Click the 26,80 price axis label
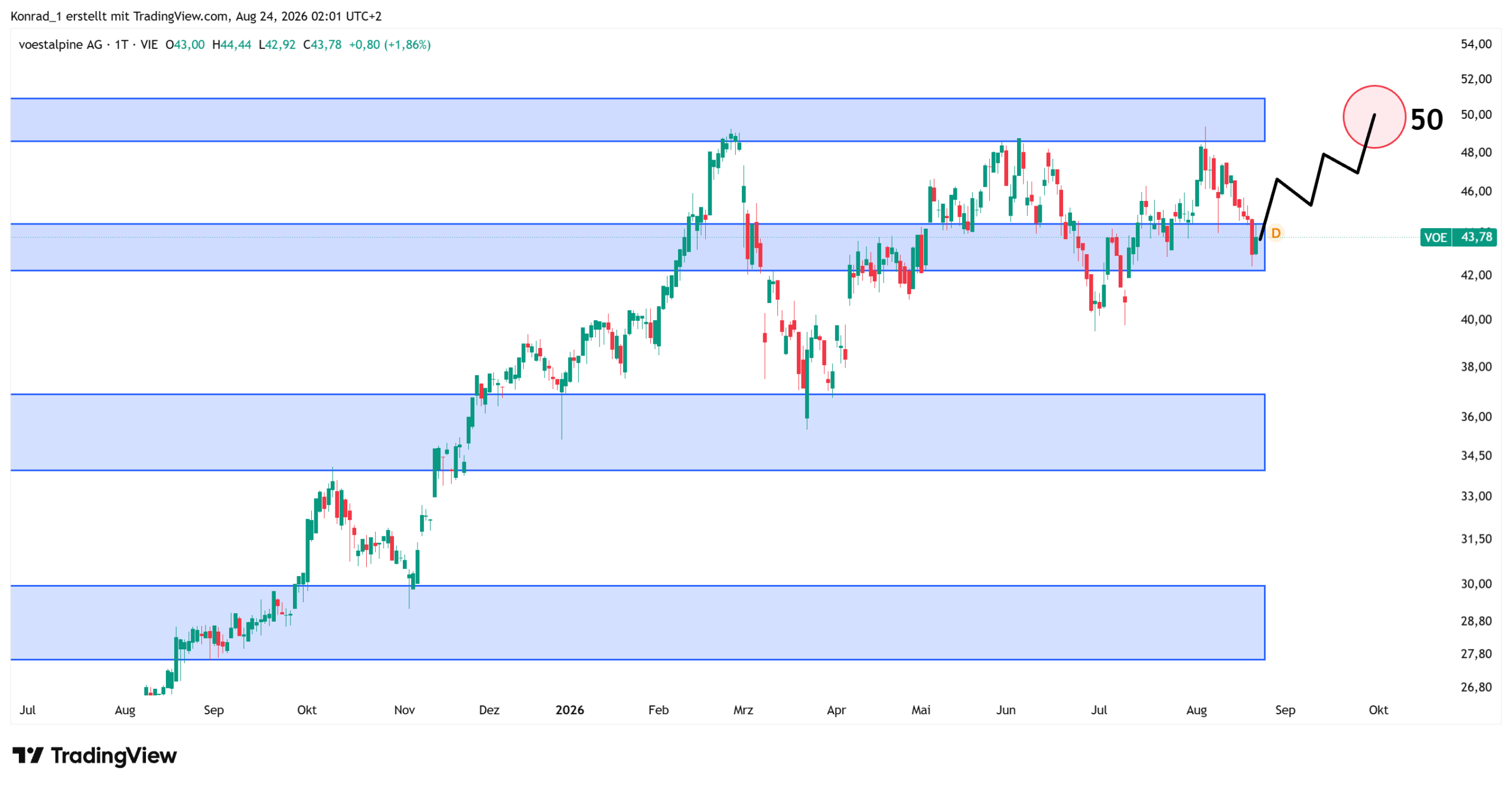Image resolution: width=1512 pixels, height=787 pixels. coord(1475,687)
